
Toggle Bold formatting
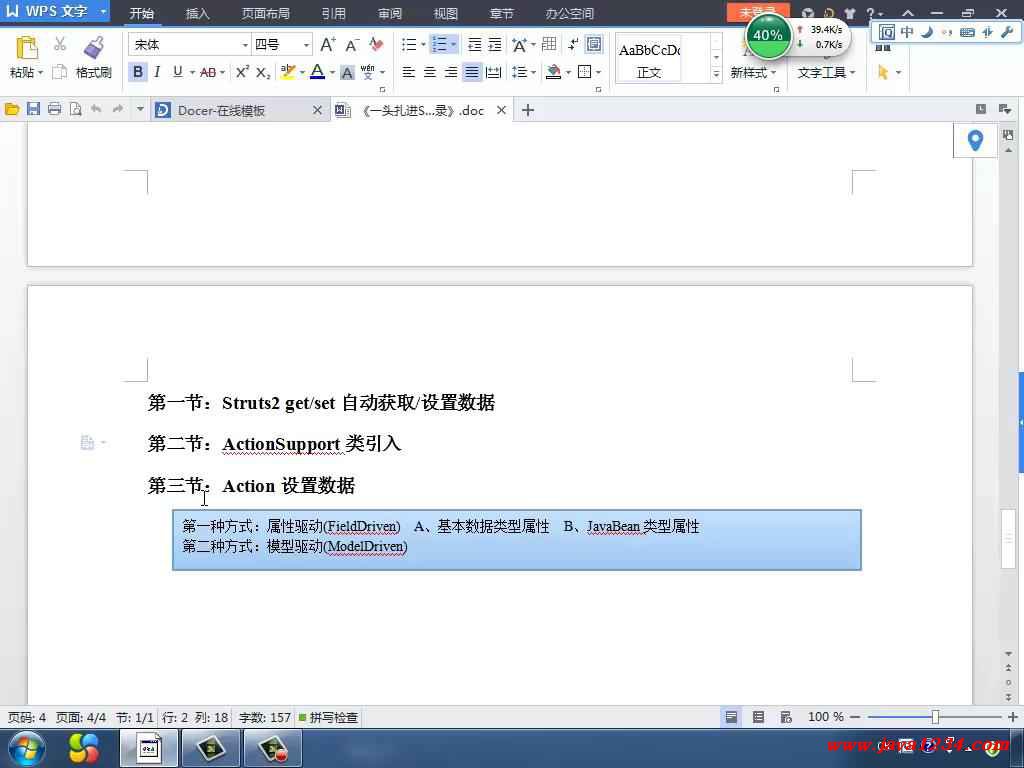(x=138, y=72)
